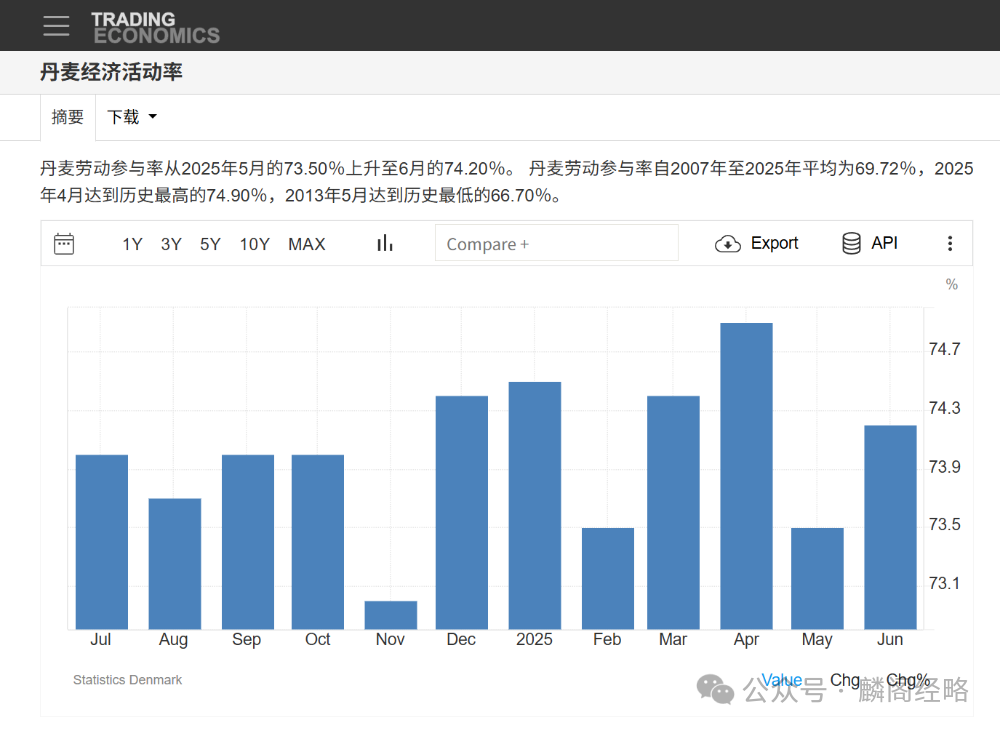This screenshot has height=730, width=1000.
Task: Click the 2025 January bar in chart
Action: click(x=535, y=506)
